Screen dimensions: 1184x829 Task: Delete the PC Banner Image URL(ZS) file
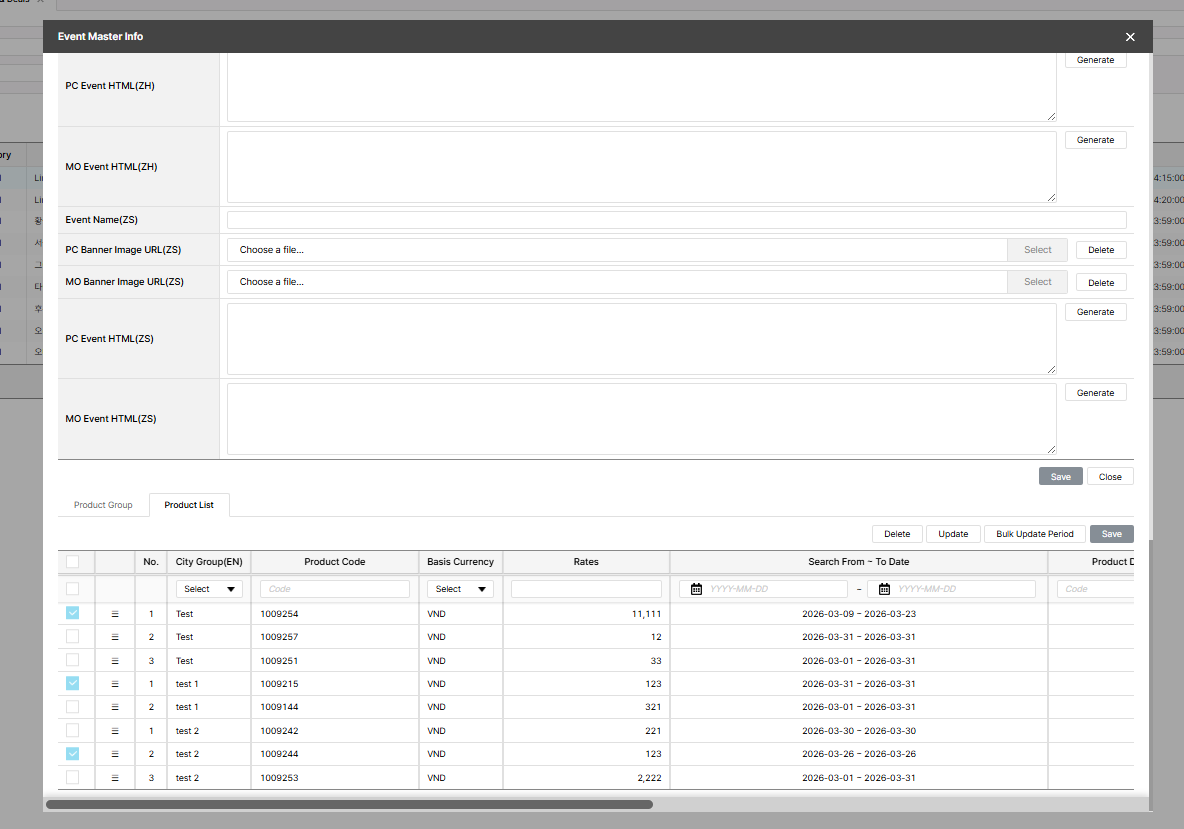pyautogui.click(x=1100, y=250)
